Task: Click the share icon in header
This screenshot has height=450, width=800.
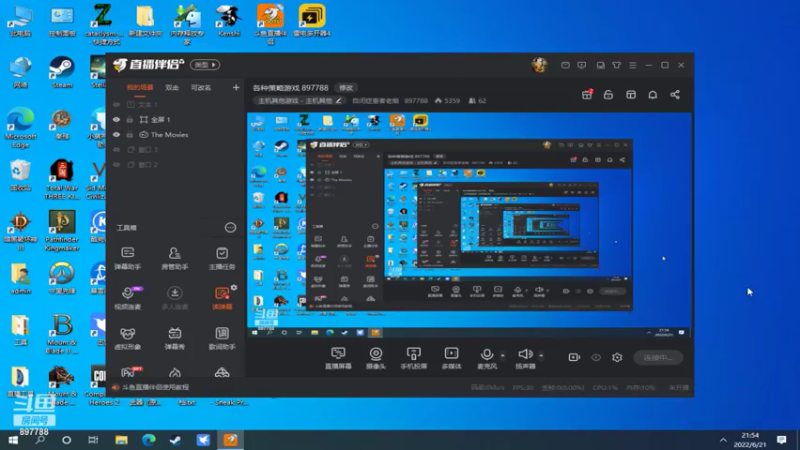Action: click(675, 95)
